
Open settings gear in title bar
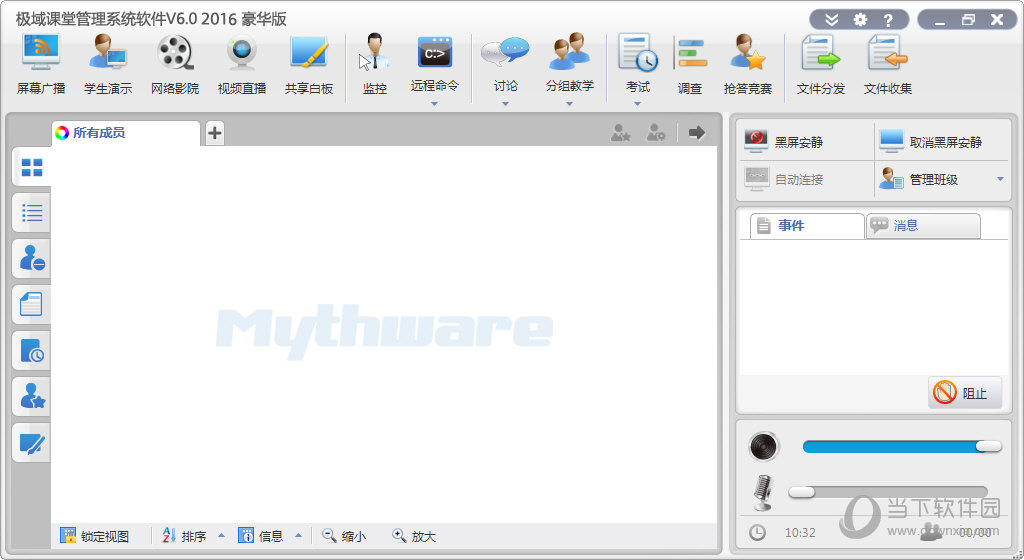[860, 20]
